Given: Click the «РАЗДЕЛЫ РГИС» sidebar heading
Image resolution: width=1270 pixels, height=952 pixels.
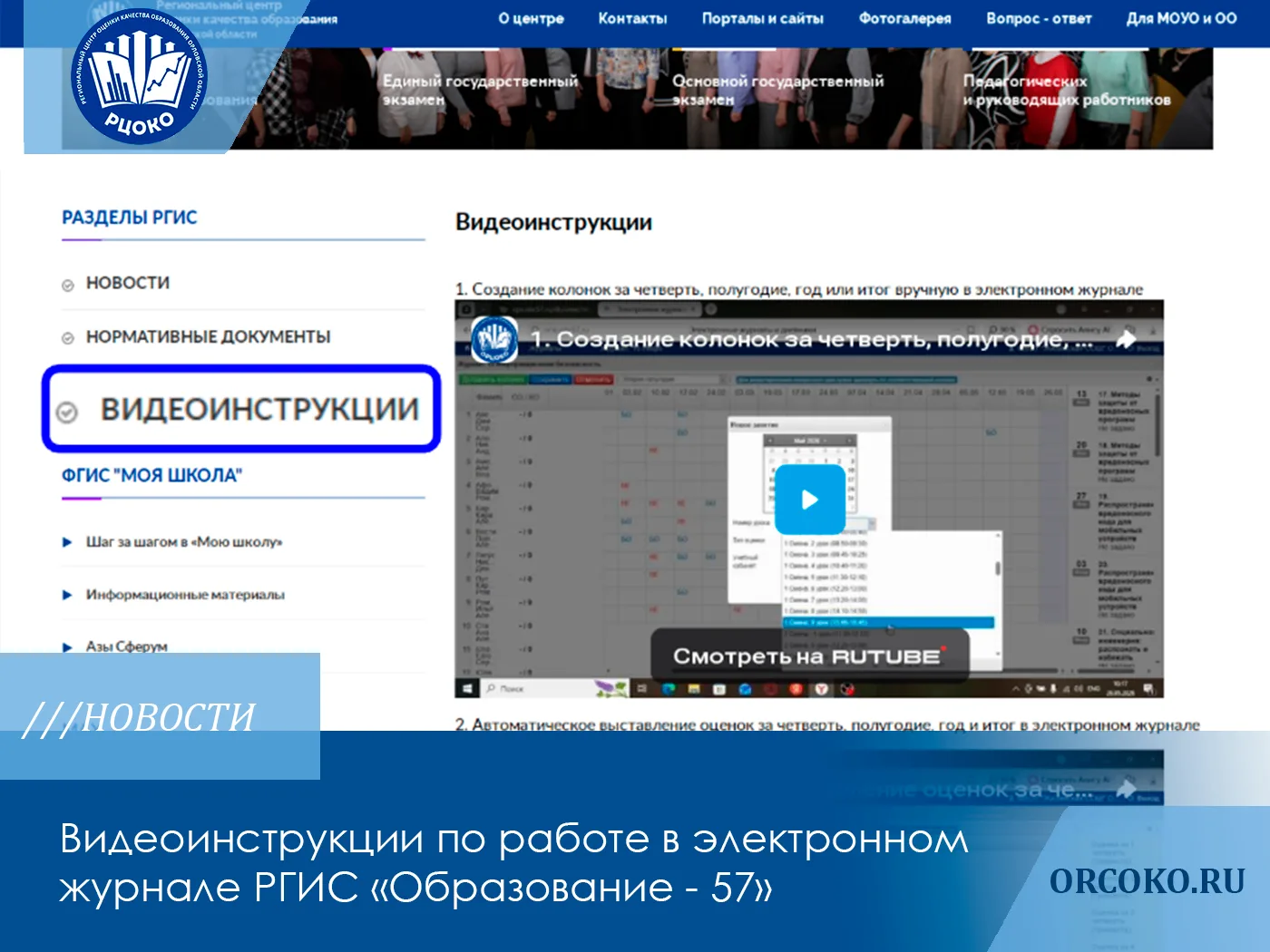Looking at the screenshot, I should (129, 218).
